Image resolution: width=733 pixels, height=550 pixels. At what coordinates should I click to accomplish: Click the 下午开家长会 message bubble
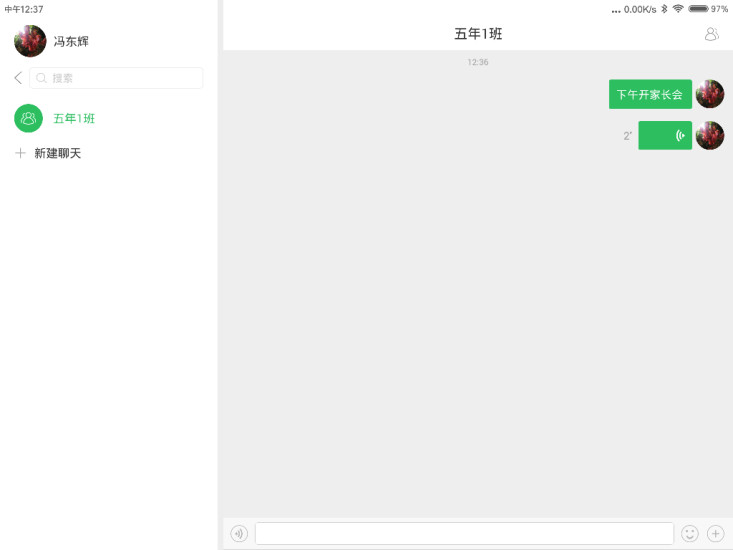[650, 94]
